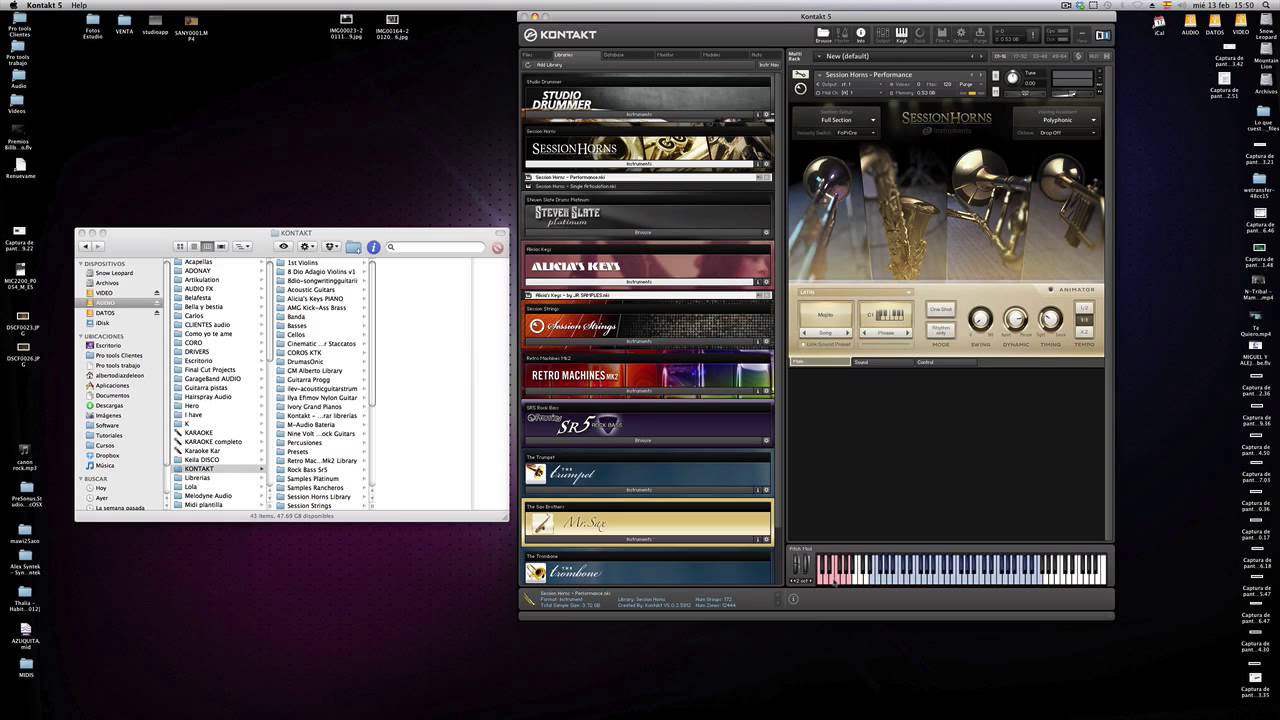Adjust the Swing knob
This screenshot has height=720, width=1280.
980,319
